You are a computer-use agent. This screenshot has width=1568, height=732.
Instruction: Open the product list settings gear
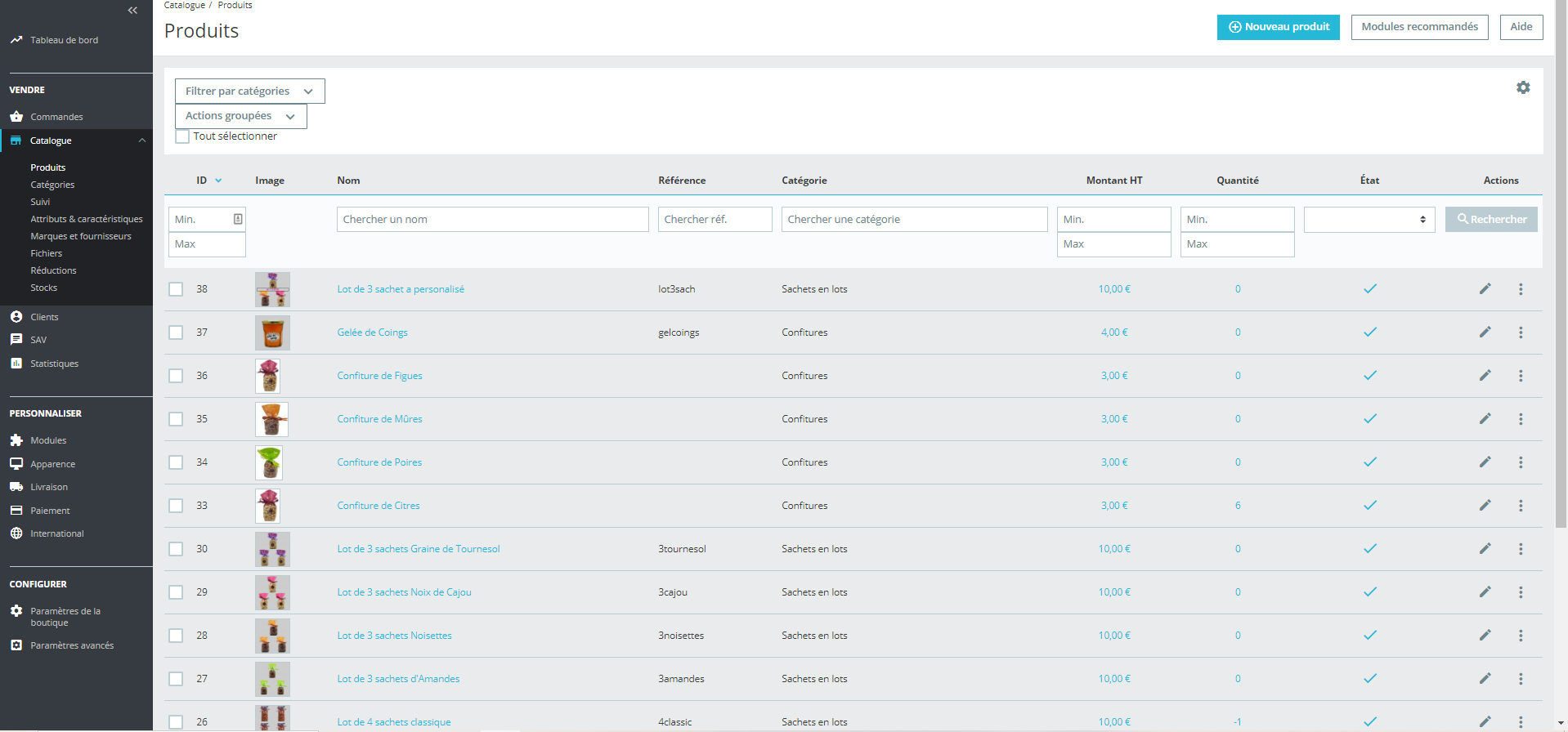(x=1523, y=87)
